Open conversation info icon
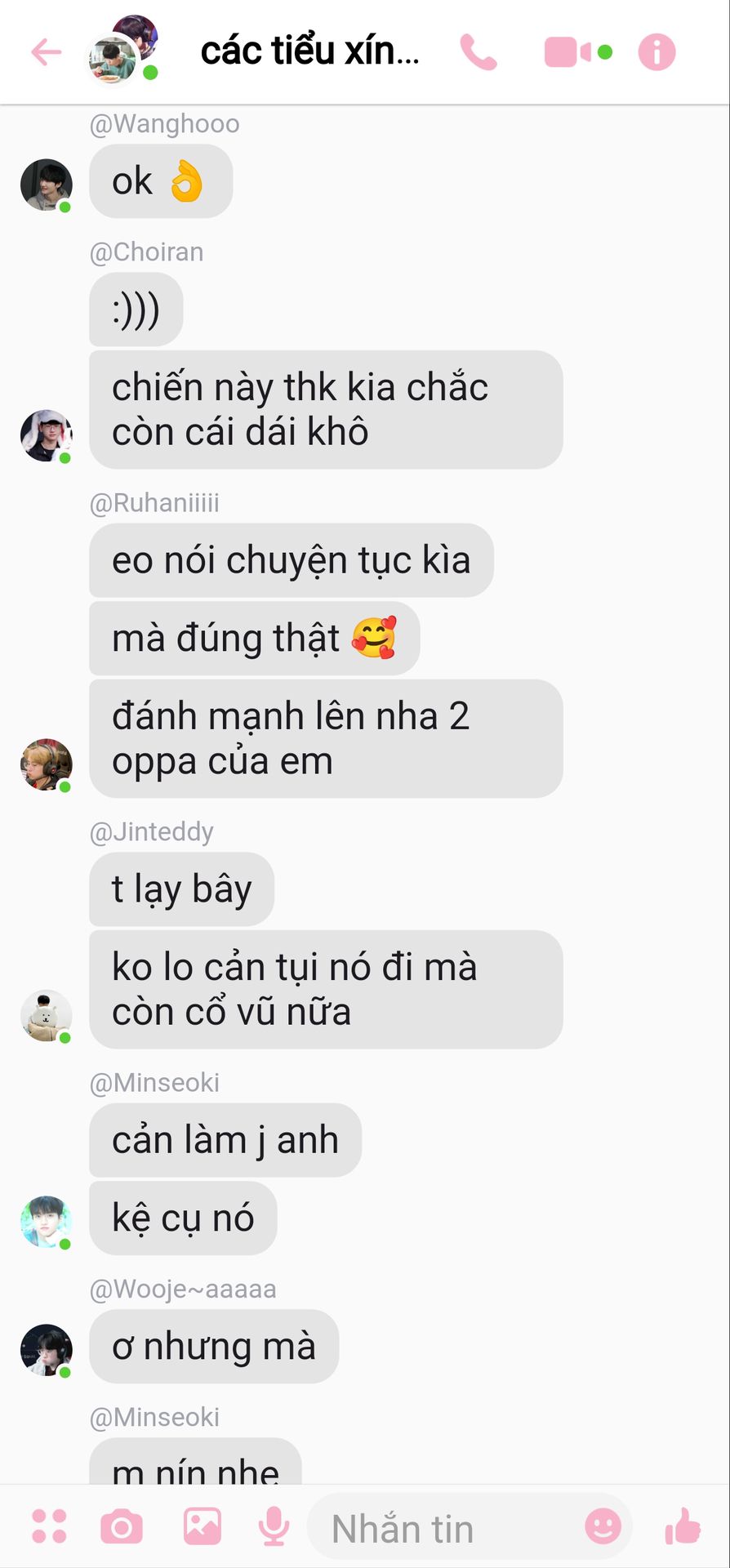This screenshot has width=730, height=1568. tap(657, 53)
